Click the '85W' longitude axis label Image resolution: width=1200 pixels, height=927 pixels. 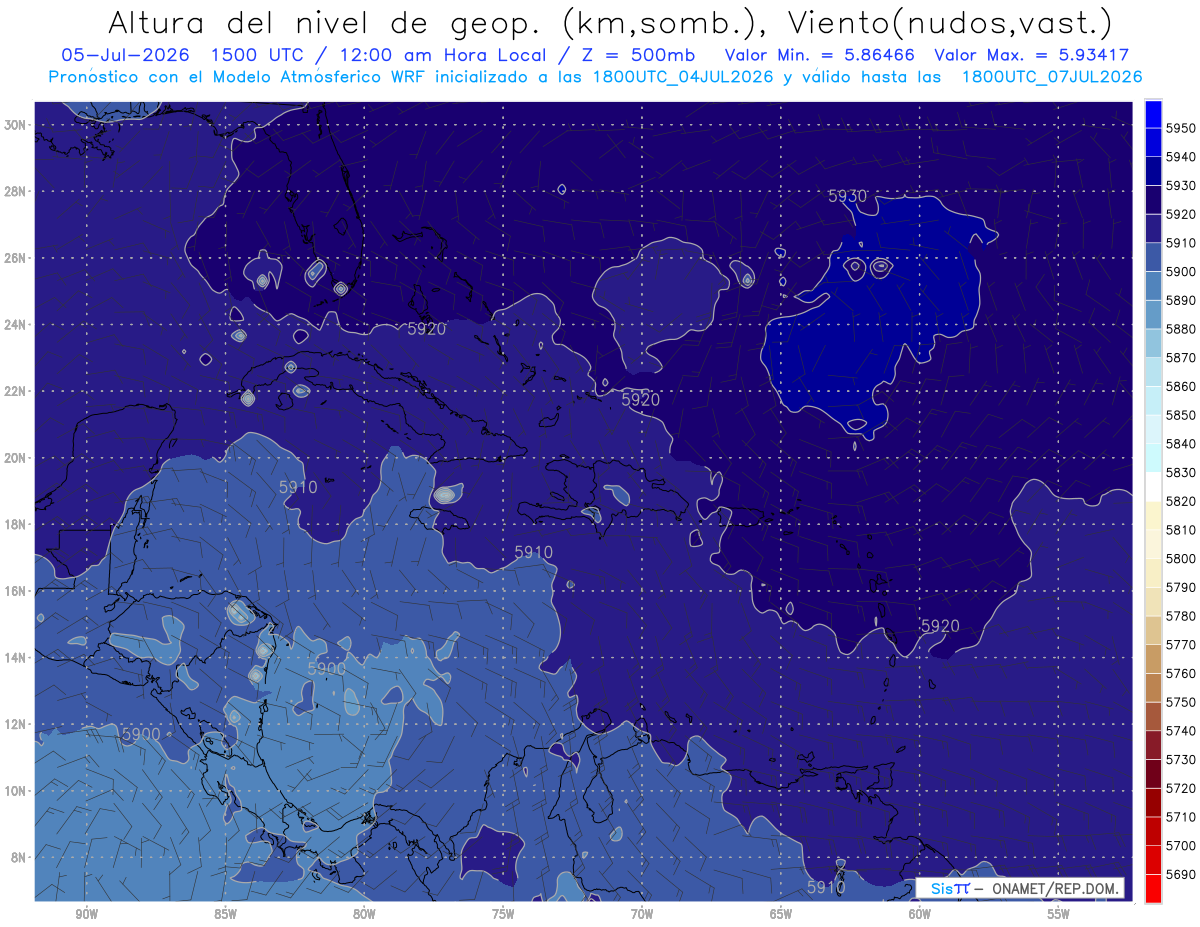coord(225,914)
